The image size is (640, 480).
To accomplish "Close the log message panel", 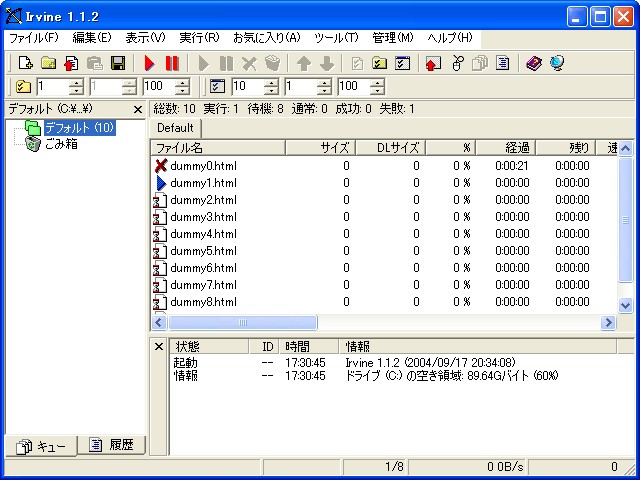I will 158,346.
